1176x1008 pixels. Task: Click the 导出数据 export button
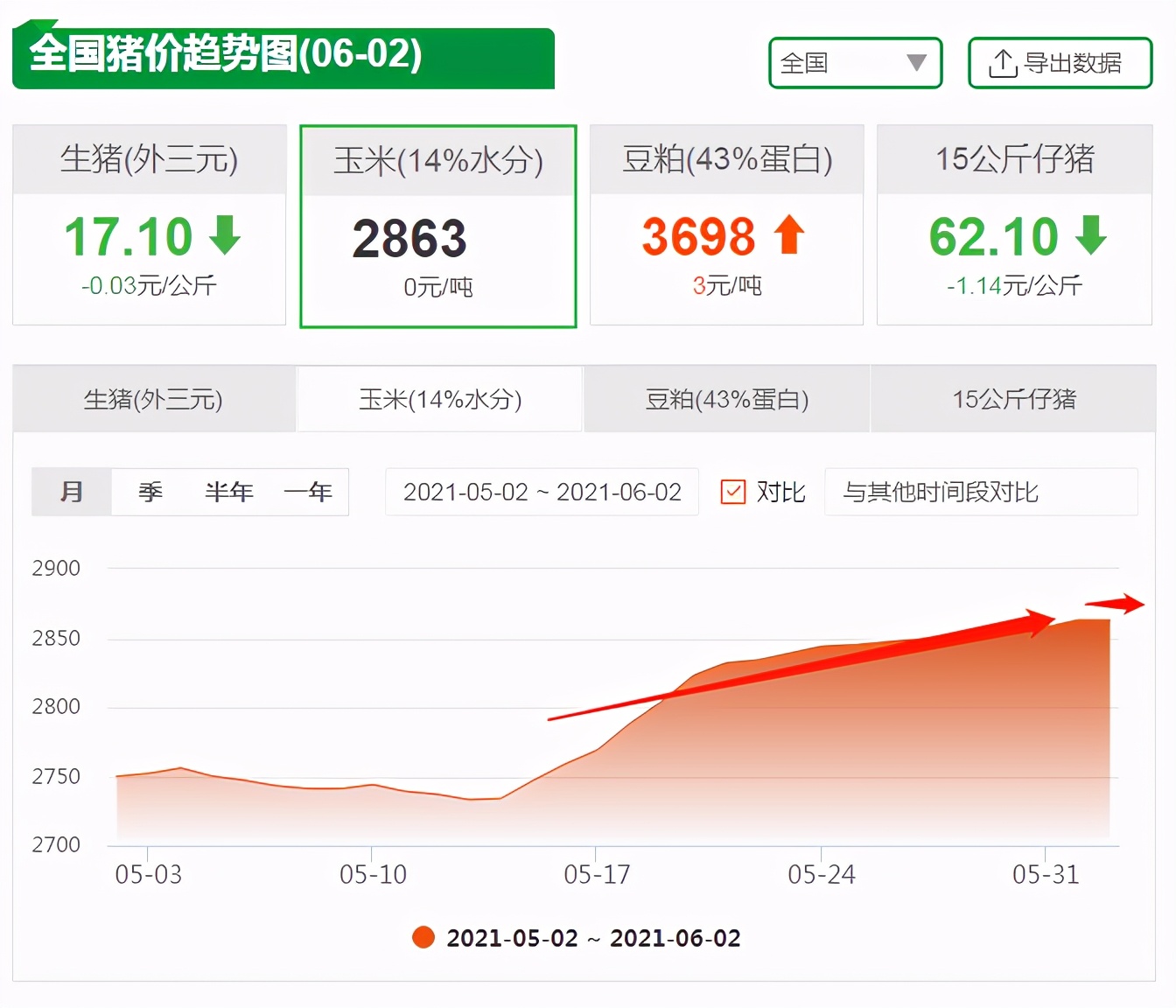pyautogui.click(x=1059, y=62)
